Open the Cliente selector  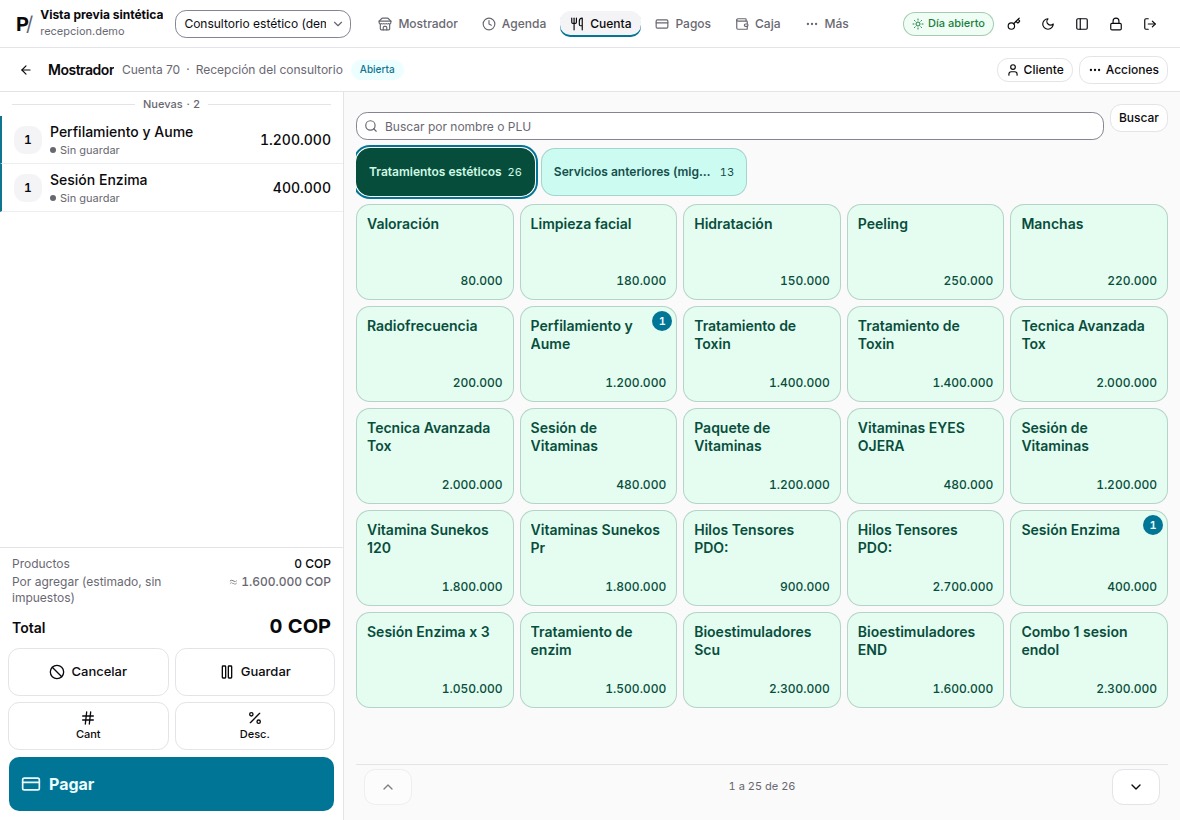point(1036,70)
